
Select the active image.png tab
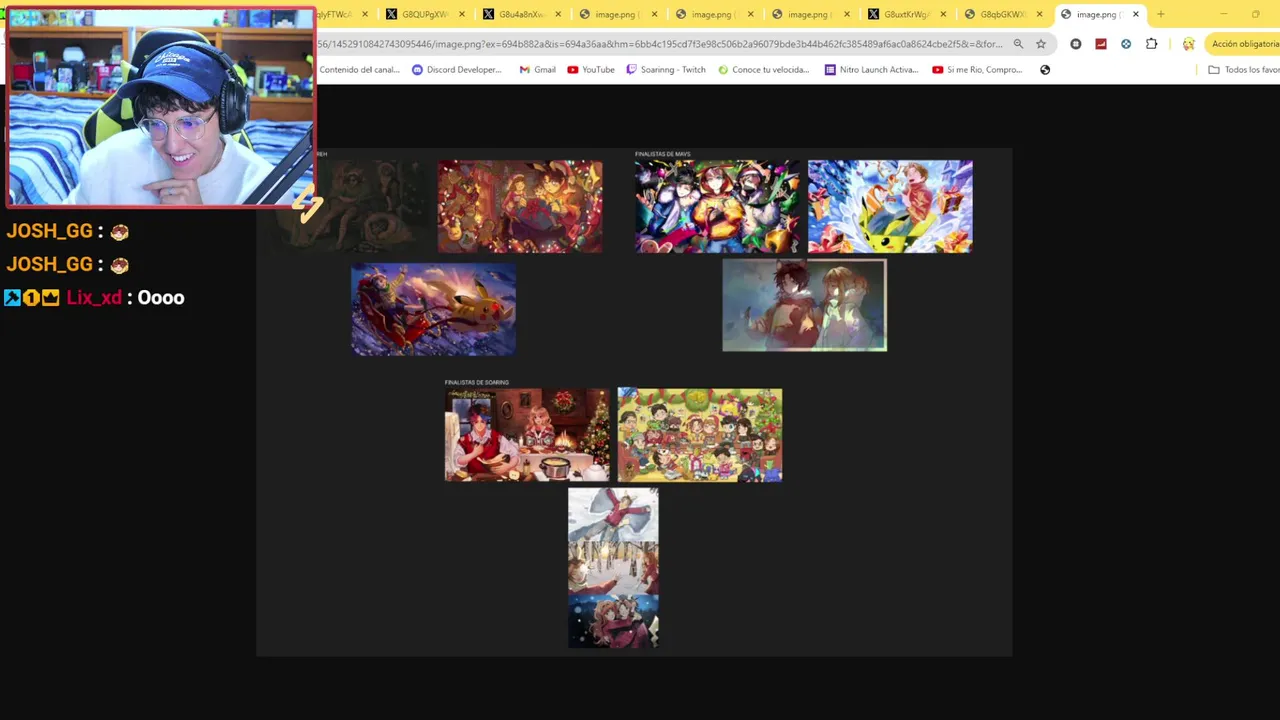click(x=1098, y=14)
